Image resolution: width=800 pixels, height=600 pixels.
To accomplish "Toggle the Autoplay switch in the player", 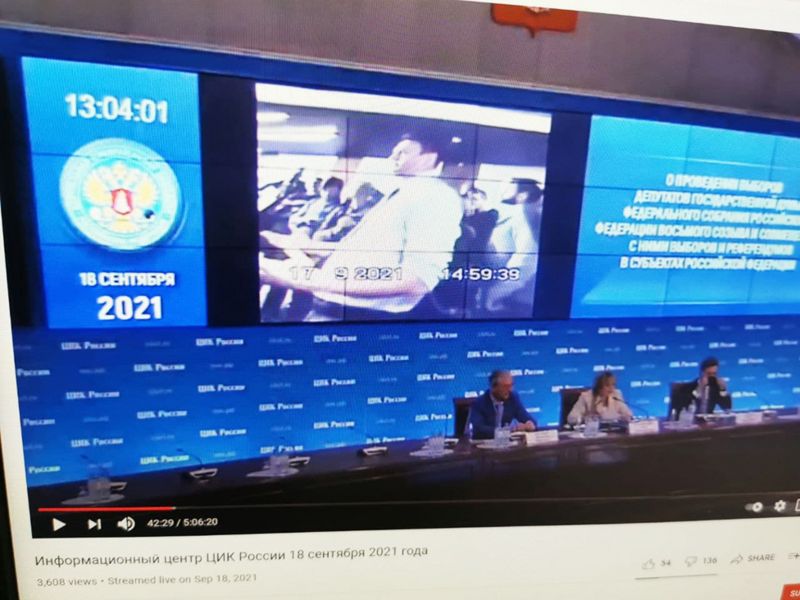I will 755,507.
